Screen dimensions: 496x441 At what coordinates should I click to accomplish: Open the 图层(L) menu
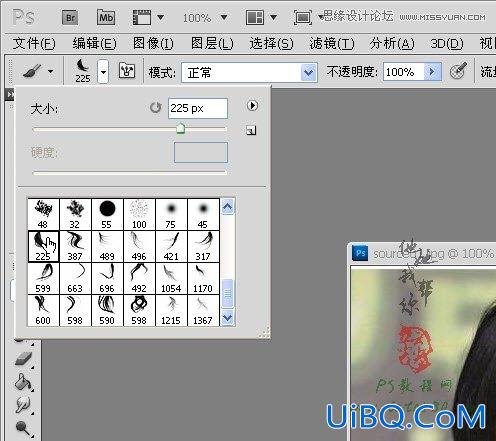tap(212, 44)
